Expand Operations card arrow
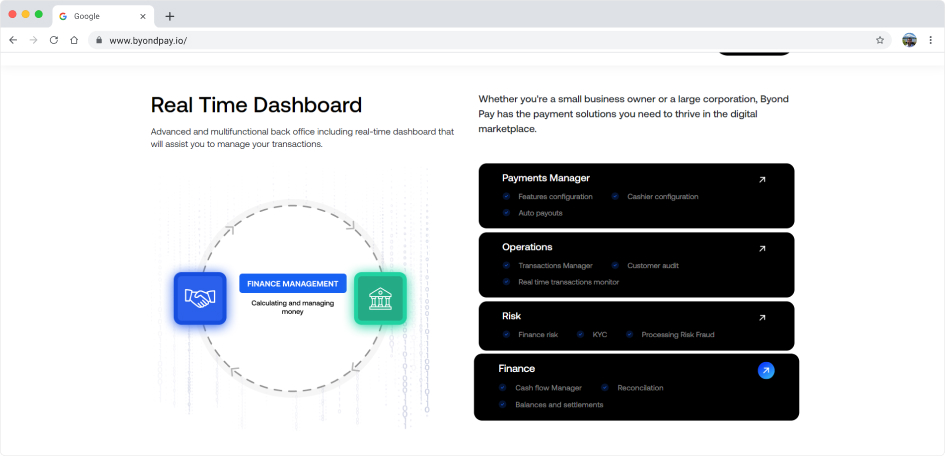 click(x=762, y=248)
